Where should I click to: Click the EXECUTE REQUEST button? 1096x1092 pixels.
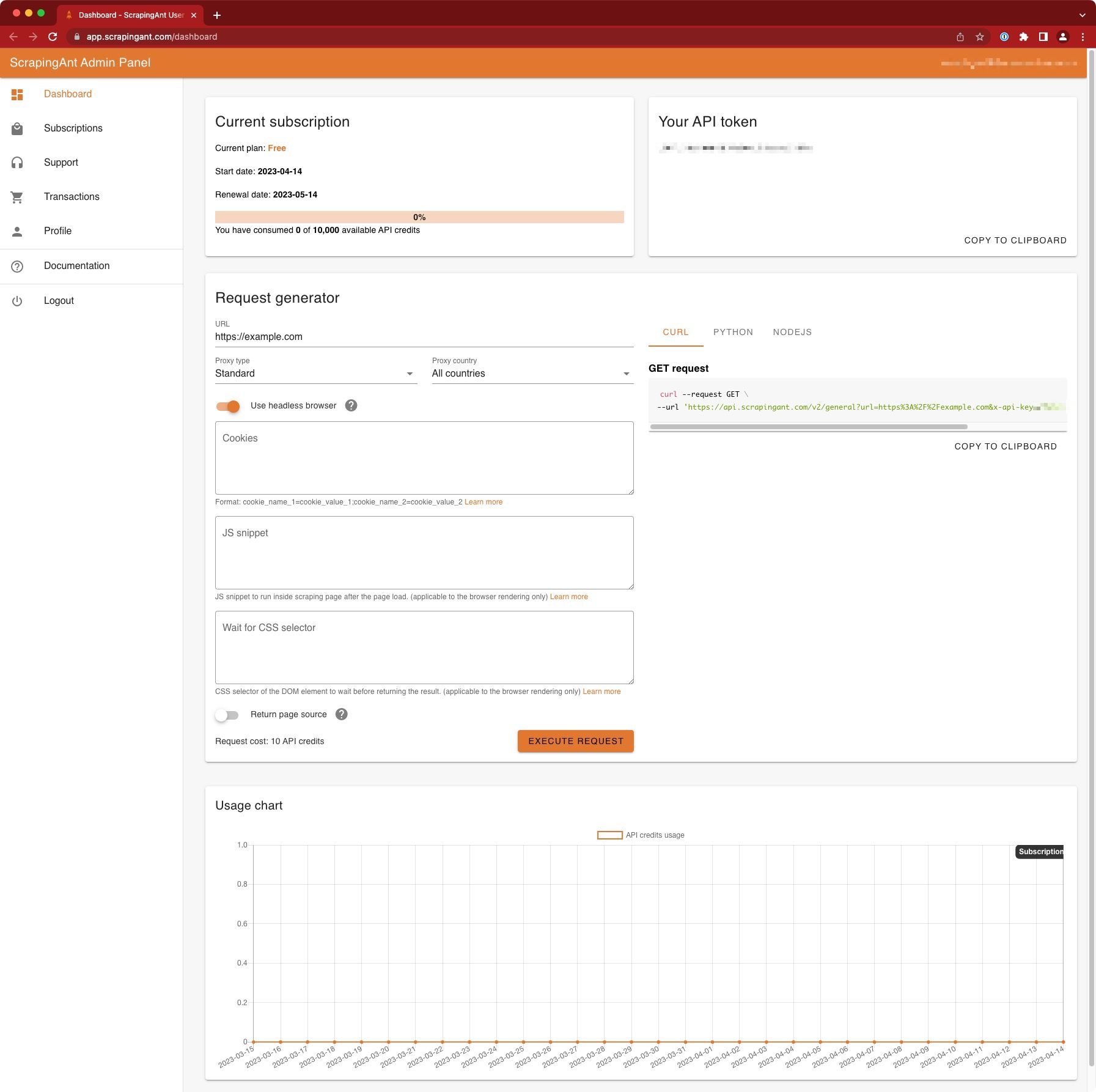pyautogui.click(x=575, y=741)
